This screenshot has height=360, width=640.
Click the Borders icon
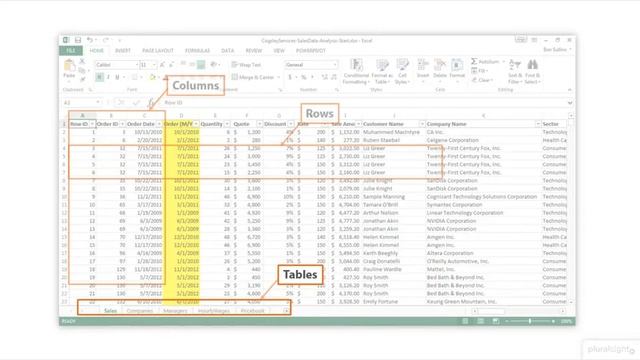pos(135,77)
